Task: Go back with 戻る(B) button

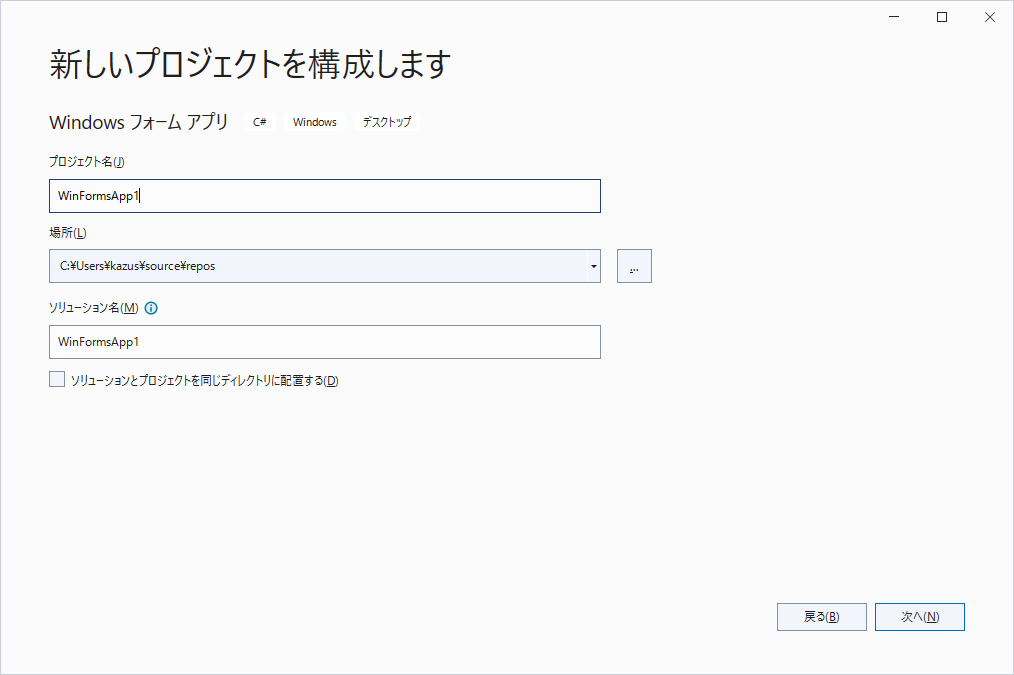Action: [821, 617]
